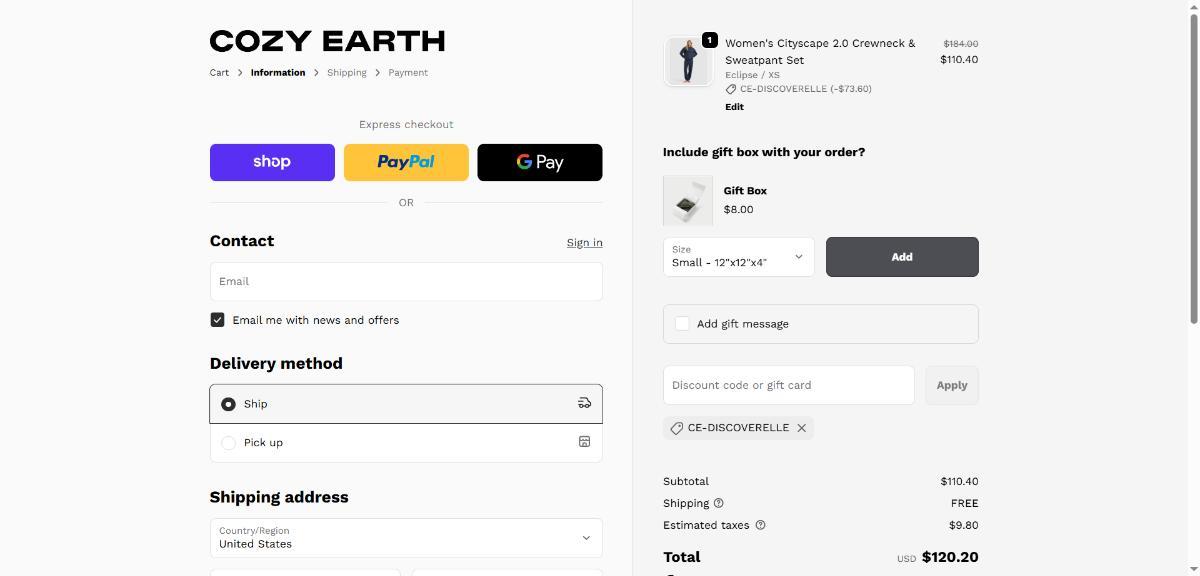Click the Cozy Earth logo
The width and height of the screenshot is (1200, 576).
pyautogui.click(x=327, y=41)
